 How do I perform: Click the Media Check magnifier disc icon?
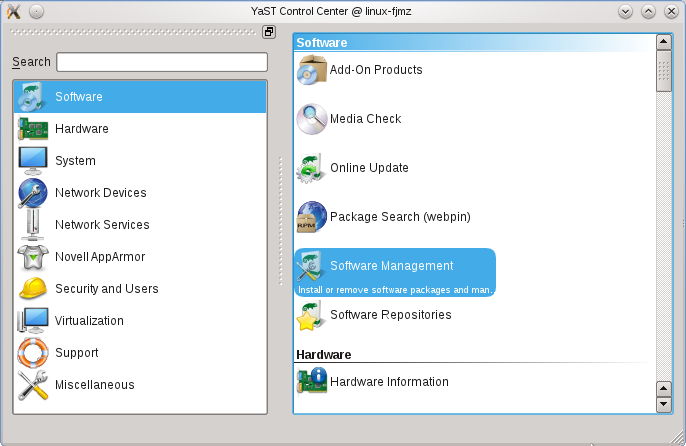pos(312,119)
